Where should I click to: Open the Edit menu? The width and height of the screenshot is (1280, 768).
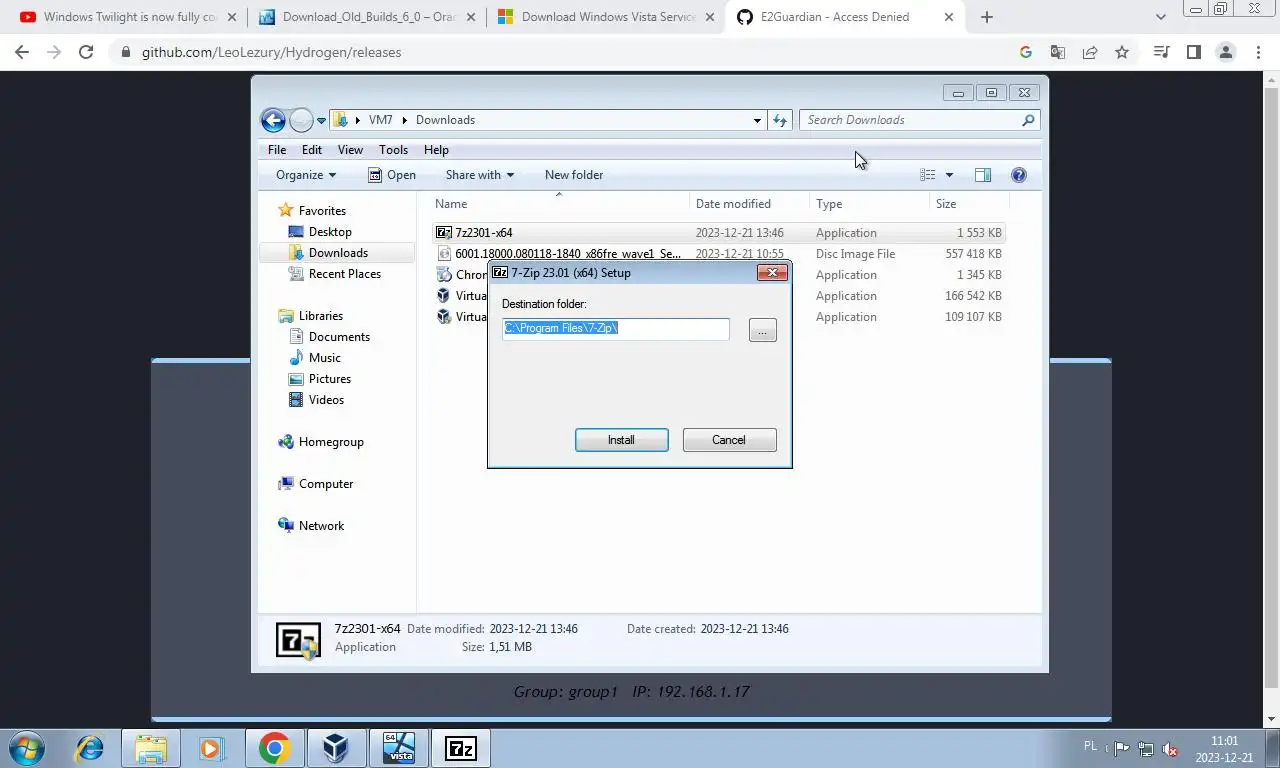(312, 150)
